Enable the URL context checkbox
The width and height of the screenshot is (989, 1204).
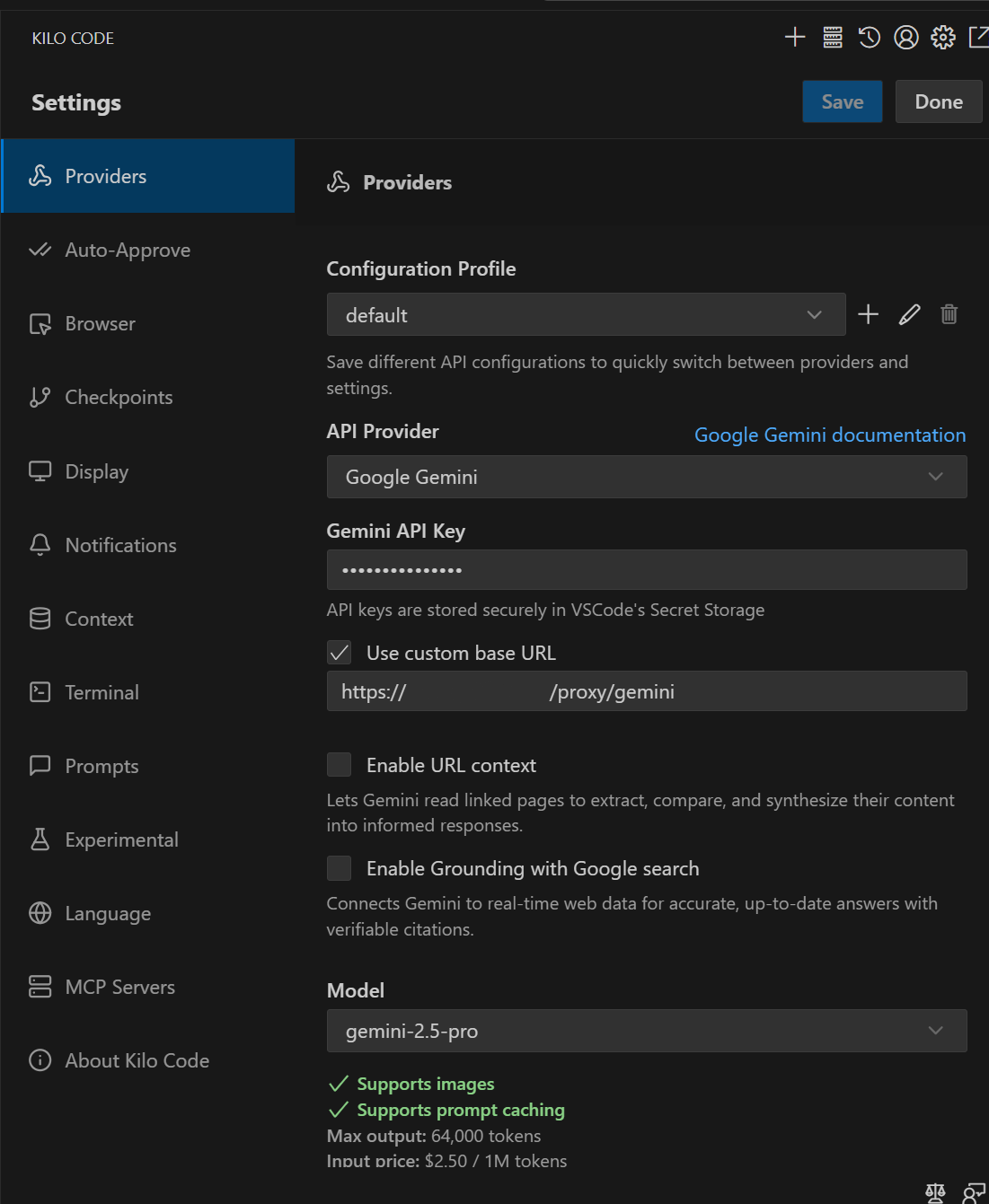(x=340, y=765)
